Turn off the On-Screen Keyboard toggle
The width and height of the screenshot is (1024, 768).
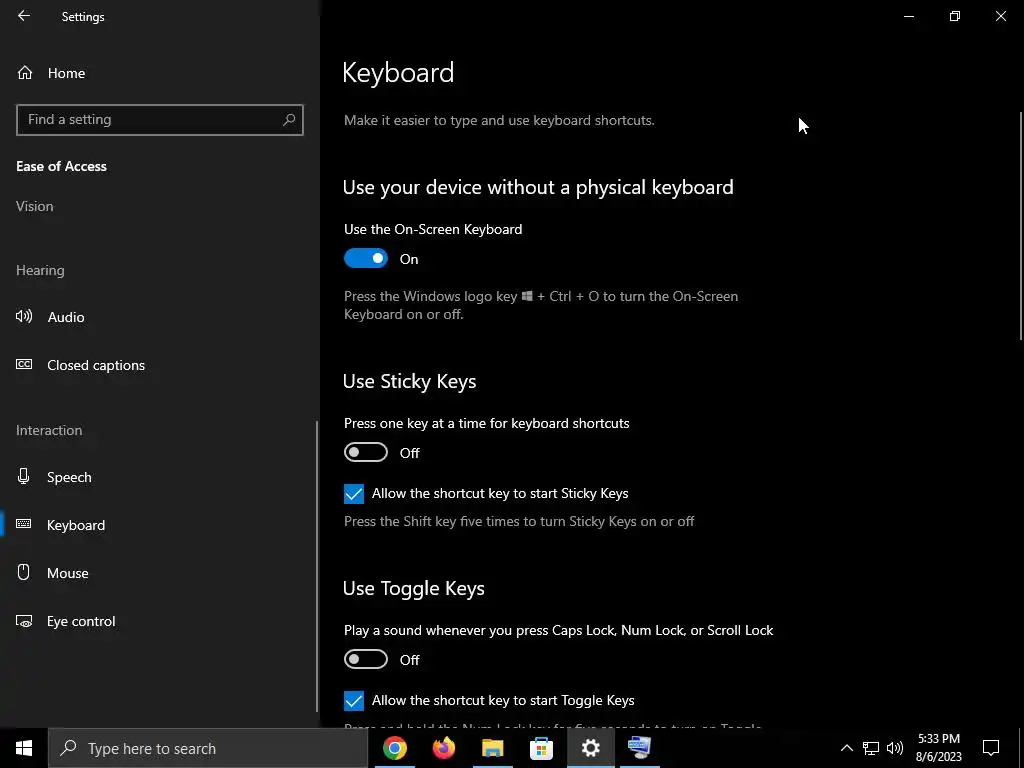coord(366,259)
